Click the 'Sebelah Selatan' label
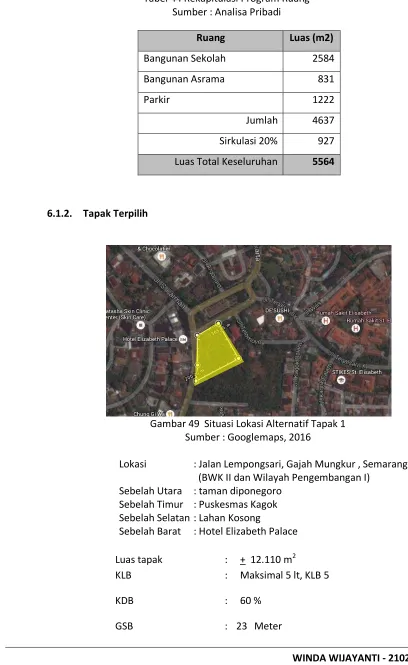Viewport: 408px width, 665px height. tap(154, 518)
